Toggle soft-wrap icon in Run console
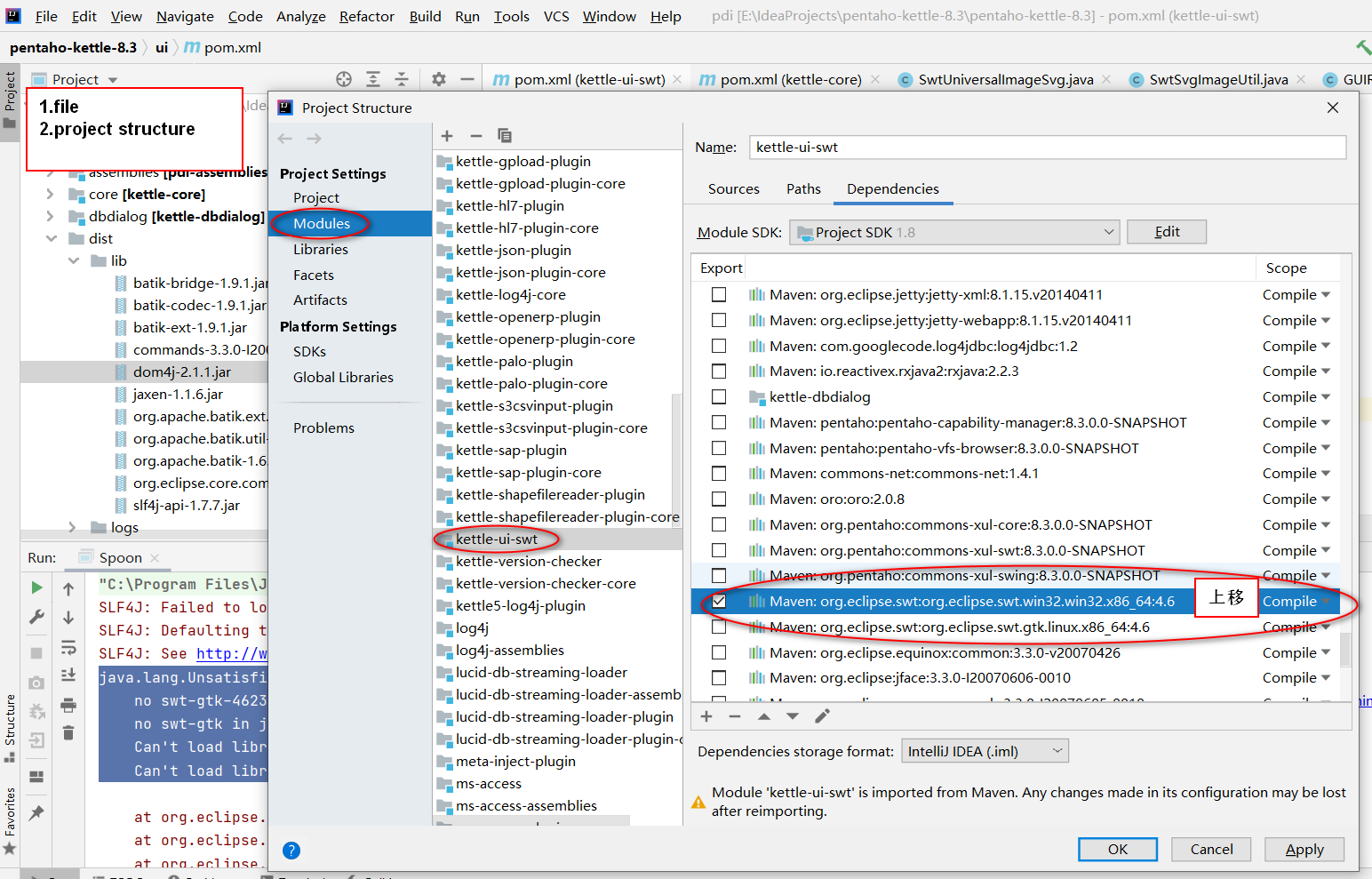Screen dimensions: 1372x879 coord(68,647)
